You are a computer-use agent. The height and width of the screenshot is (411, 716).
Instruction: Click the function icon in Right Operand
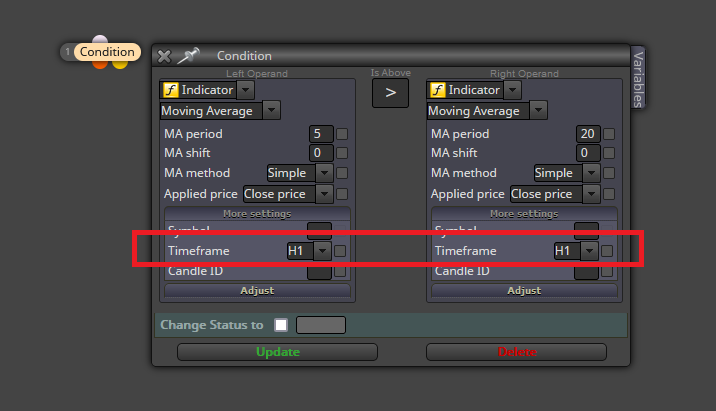437,90
